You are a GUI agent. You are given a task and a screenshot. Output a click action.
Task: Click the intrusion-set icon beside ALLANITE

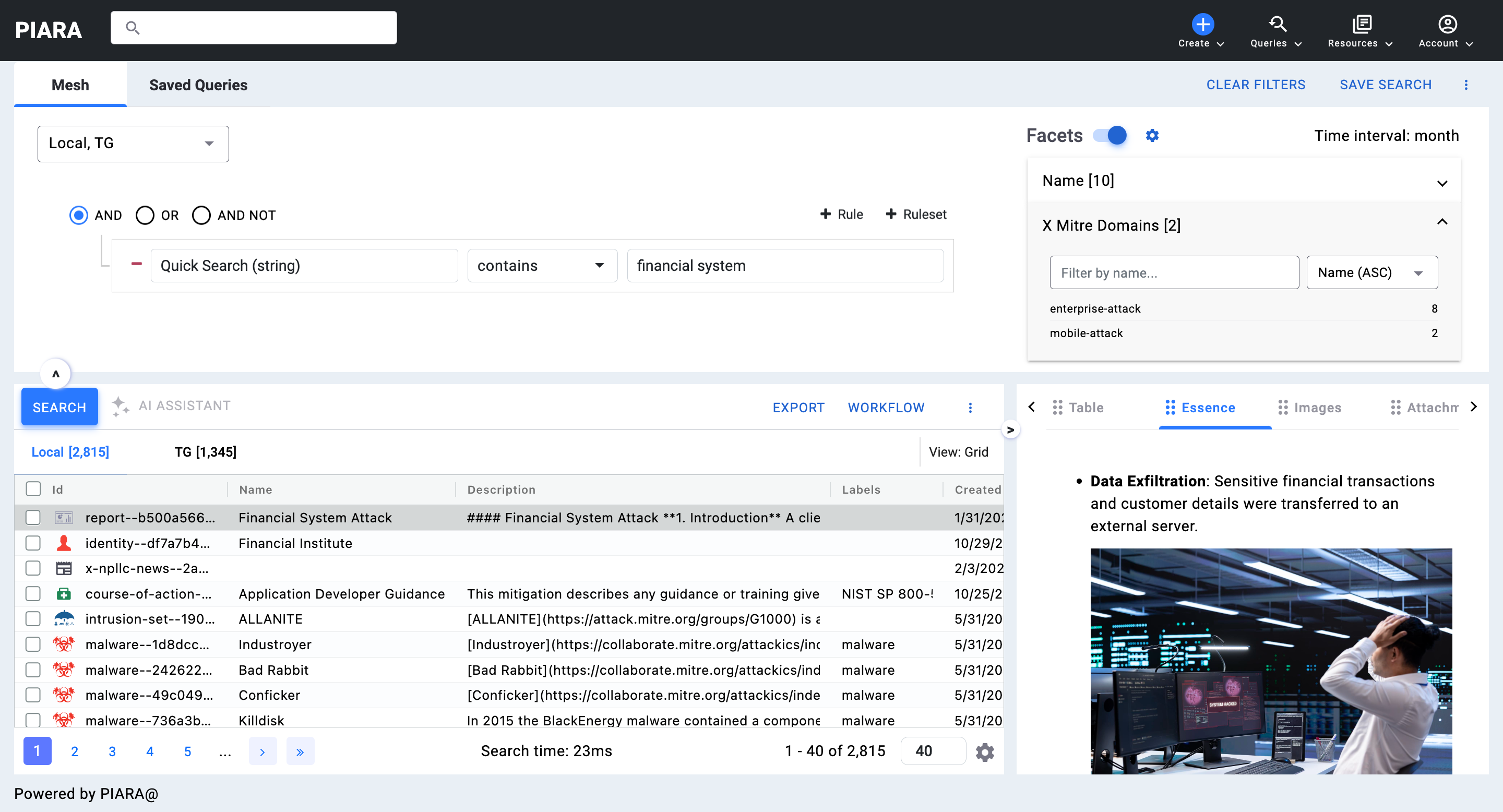pos(64,618)
